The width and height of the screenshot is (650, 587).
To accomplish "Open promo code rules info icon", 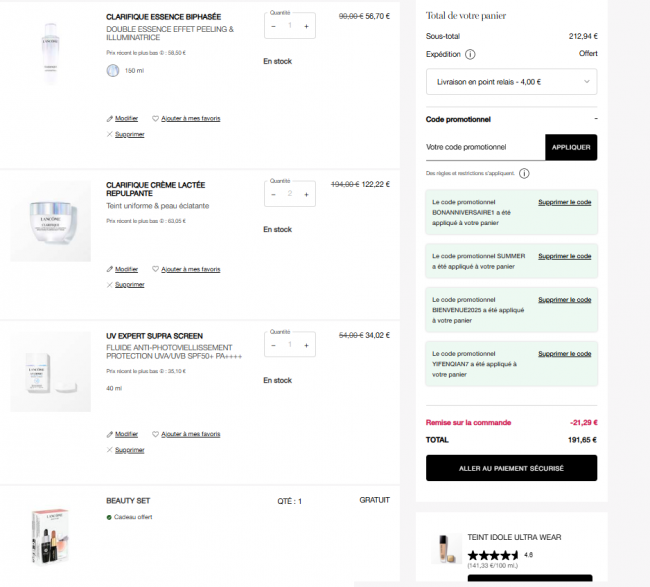I will point(524,173).
